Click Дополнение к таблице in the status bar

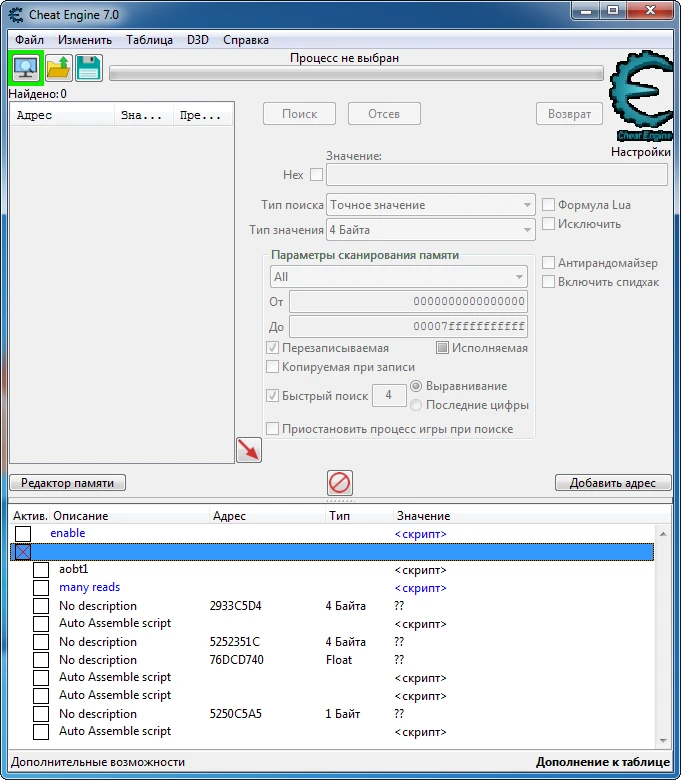click(x=602, y=762)
